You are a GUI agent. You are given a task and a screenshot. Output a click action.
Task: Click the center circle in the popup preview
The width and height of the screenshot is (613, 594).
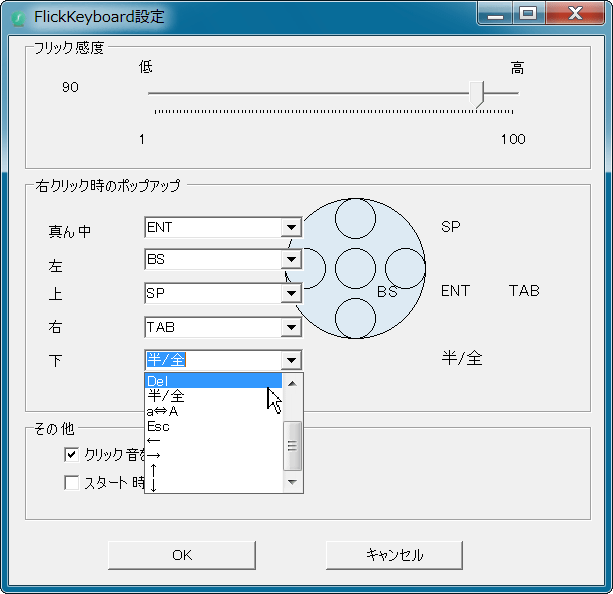[355, 268]
